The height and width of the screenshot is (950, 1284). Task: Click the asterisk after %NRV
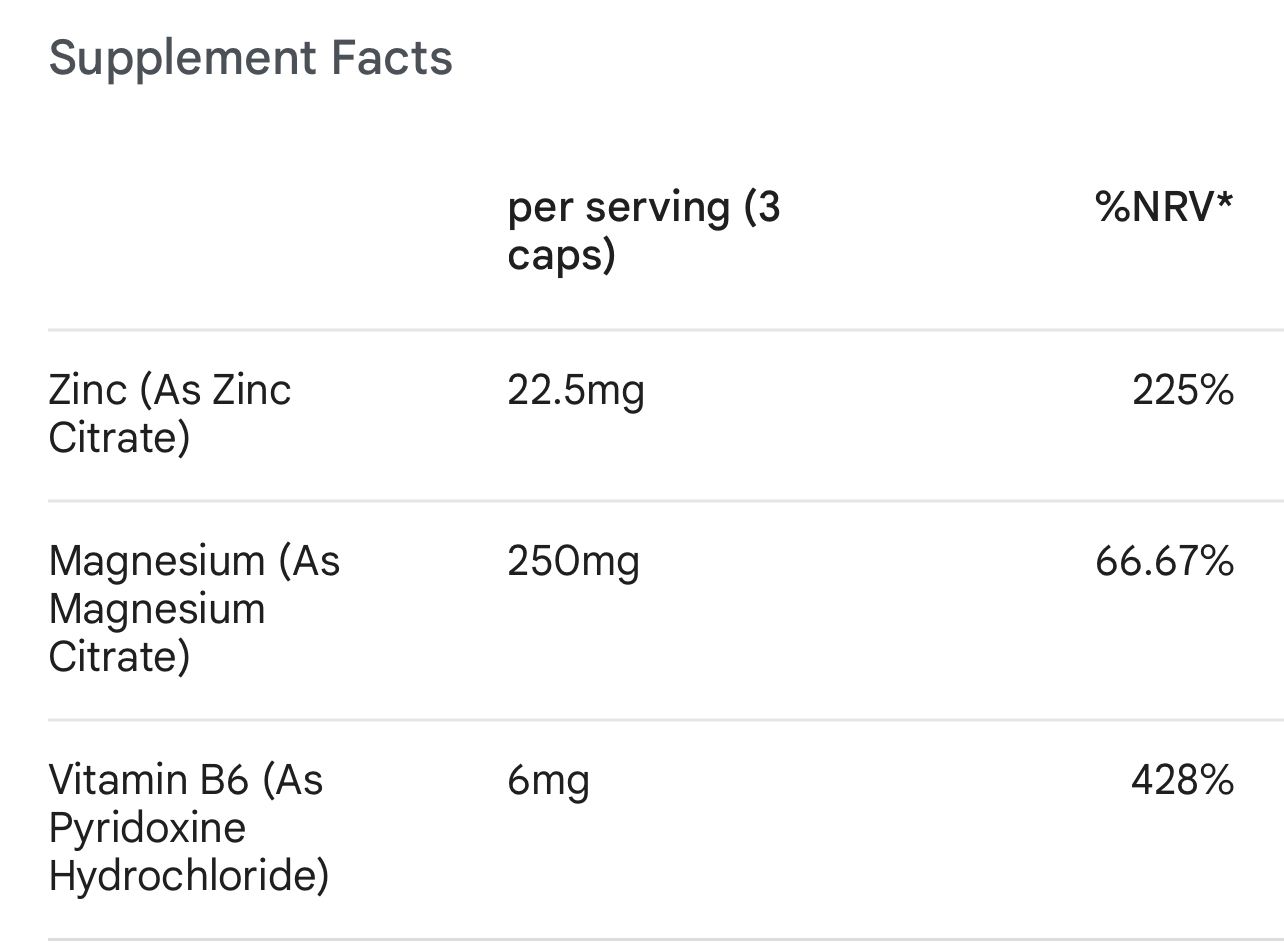coord(1224,202)
